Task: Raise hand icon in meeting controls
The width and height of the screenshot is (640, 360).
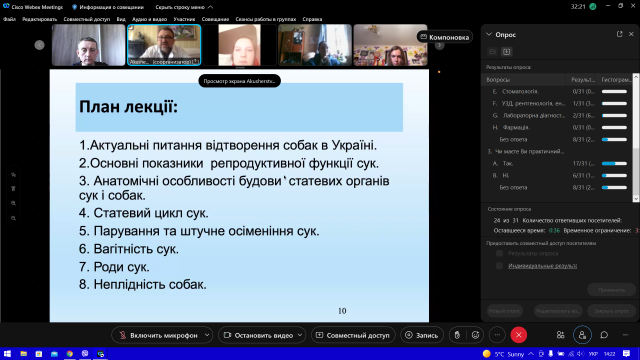Action: coord(457,335)
